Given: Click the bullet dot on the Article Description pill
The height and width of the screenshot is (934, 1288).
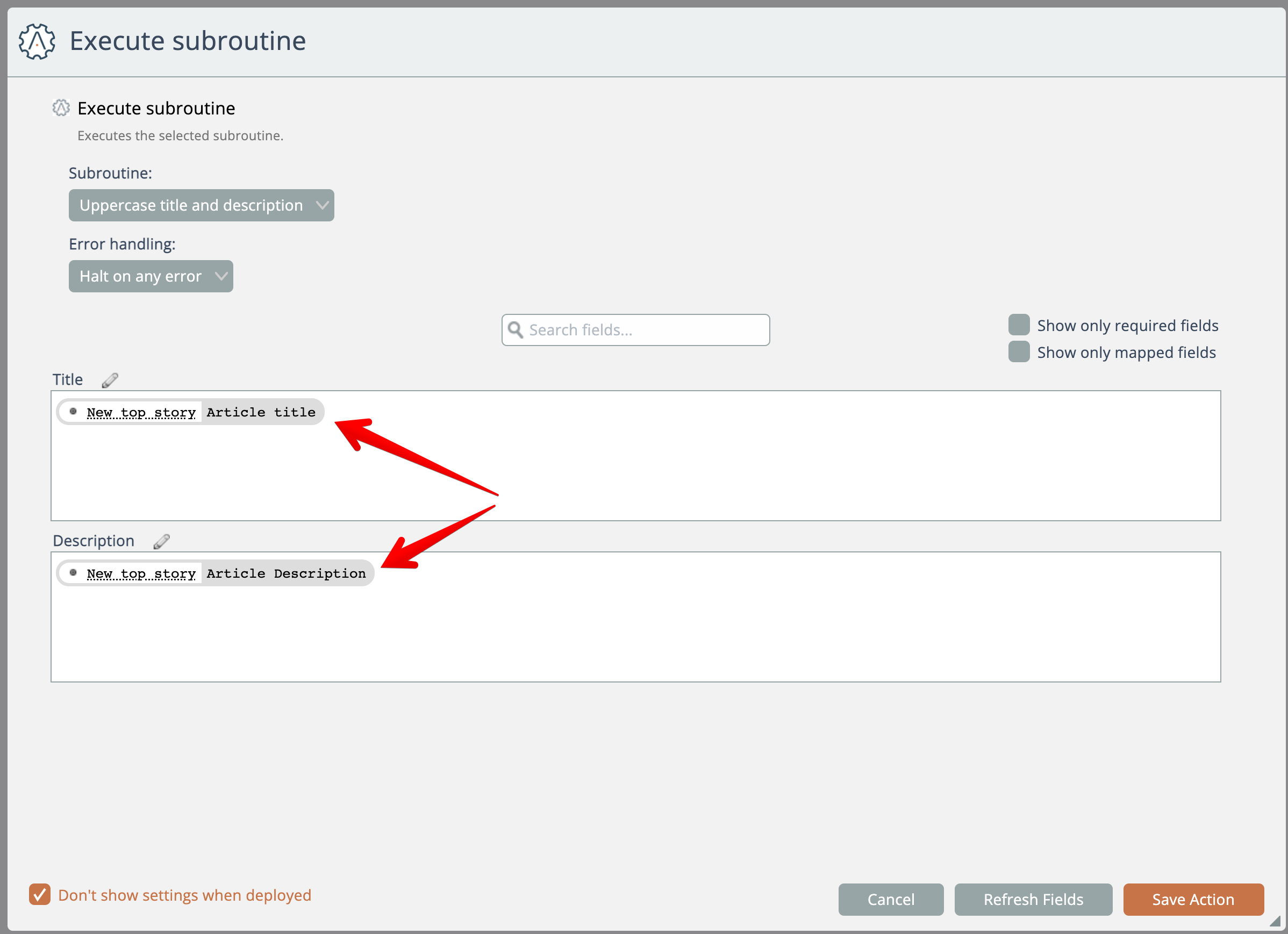Looking at the screenshot, I should pos(73,573).
